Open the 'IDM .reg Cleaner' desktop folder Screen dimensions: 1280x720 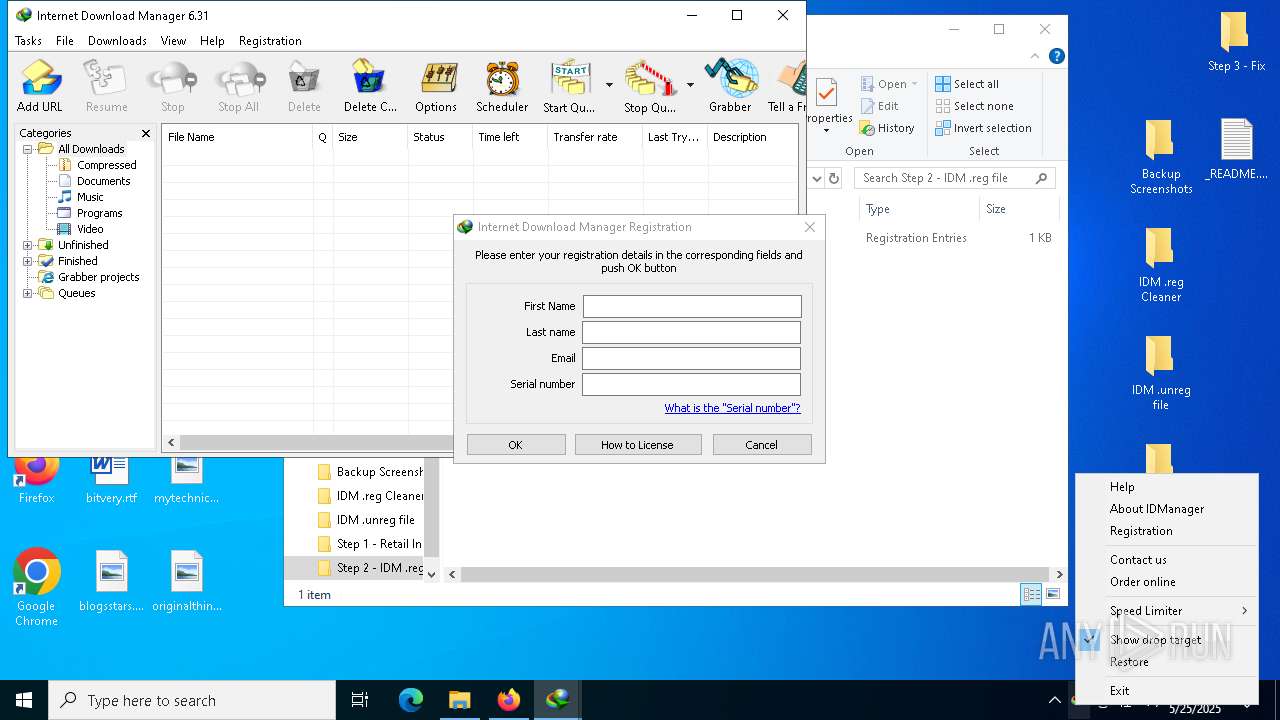point(1160,265)
